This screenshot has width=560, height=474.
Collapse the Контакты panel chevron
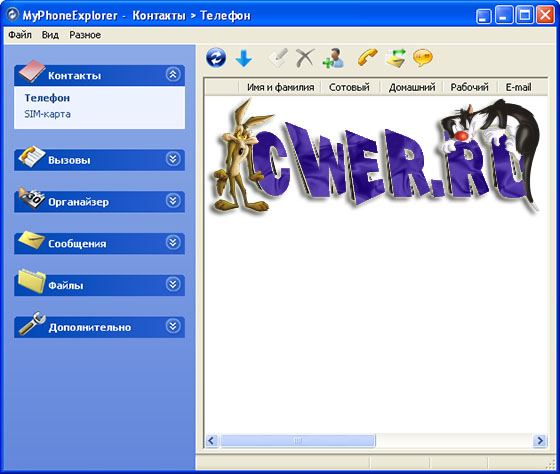[173, 75]
